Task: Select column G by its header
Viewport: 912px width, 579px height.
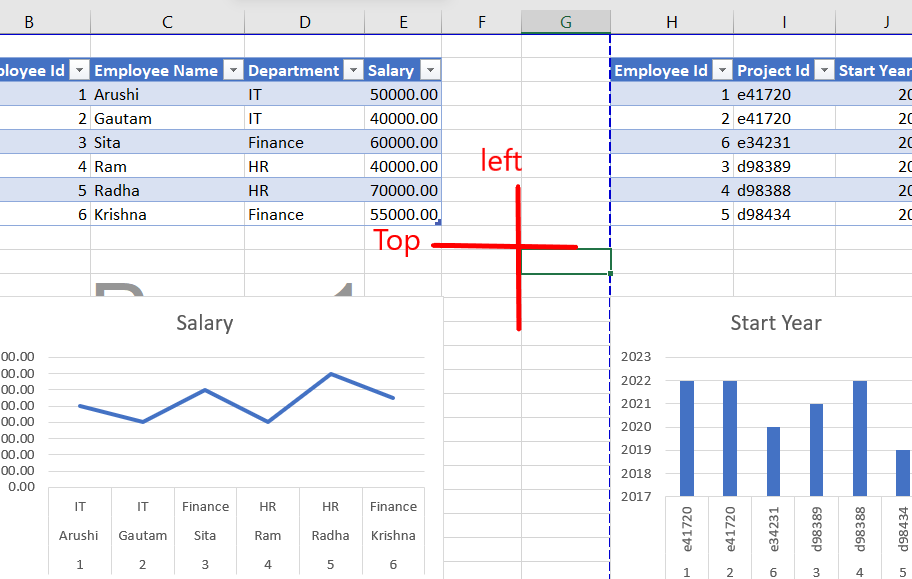Action: point(565,20)
